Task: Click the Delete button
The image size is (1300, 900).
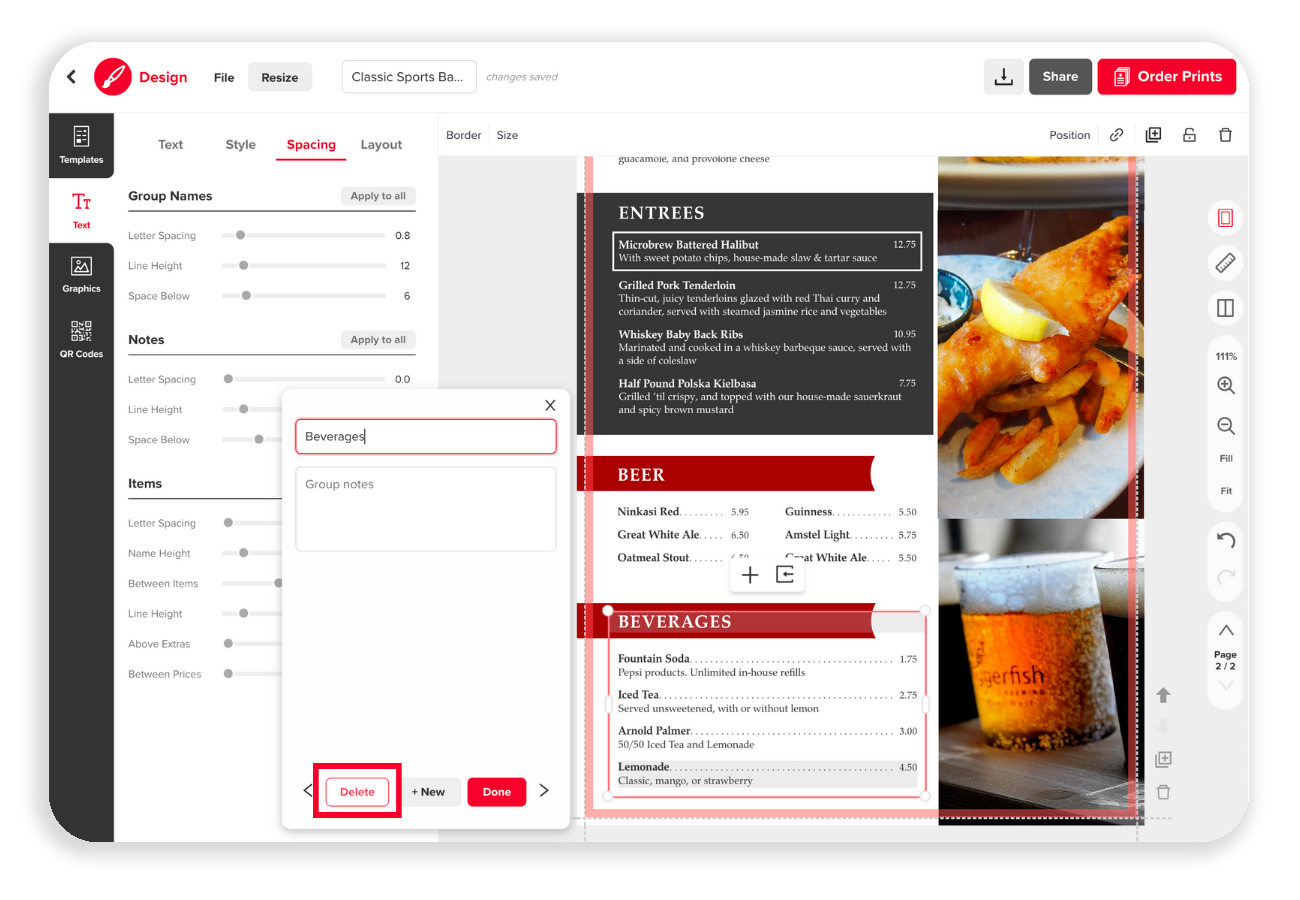Action: click(357, 791)
